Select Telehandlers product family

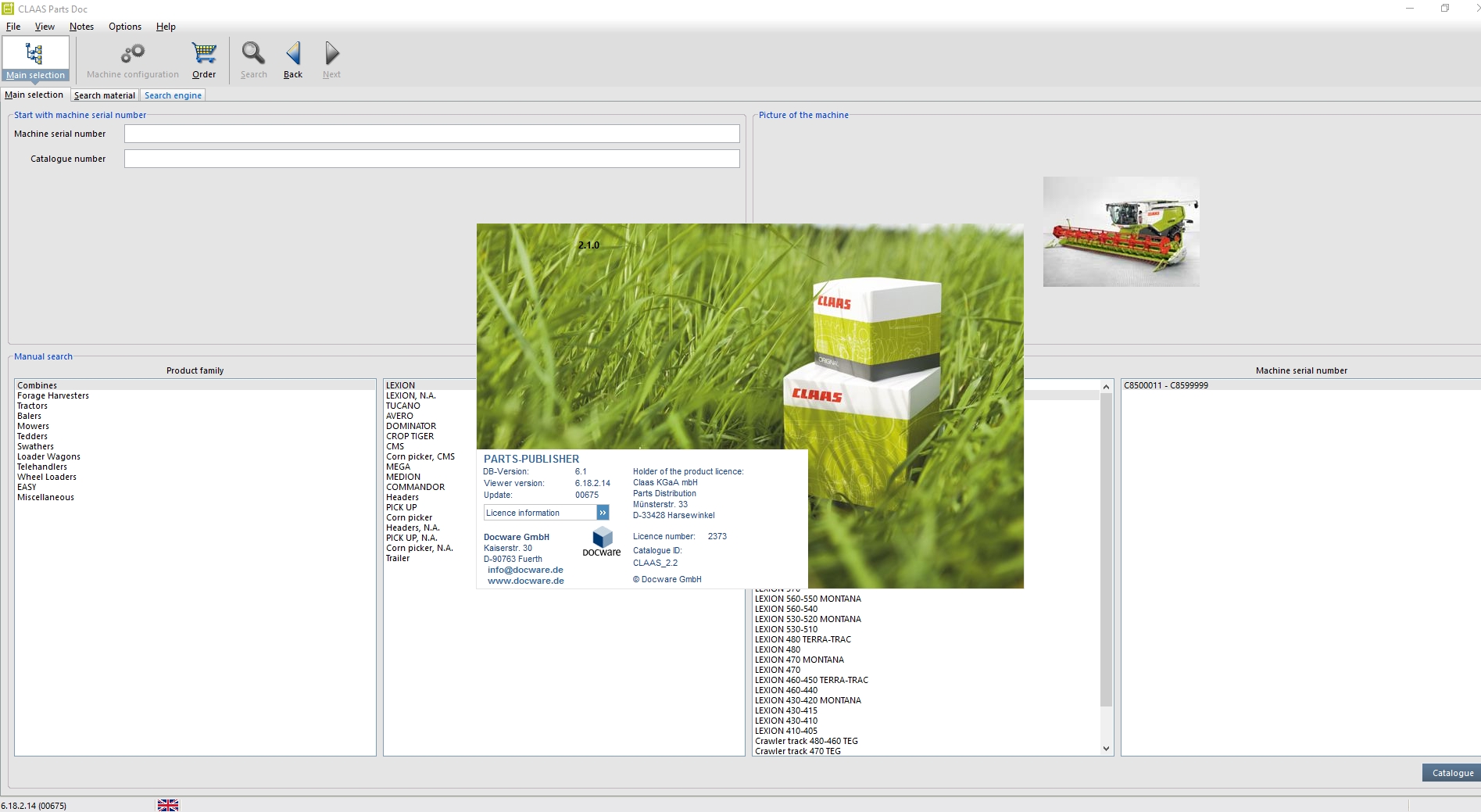(x=195, y=467)
